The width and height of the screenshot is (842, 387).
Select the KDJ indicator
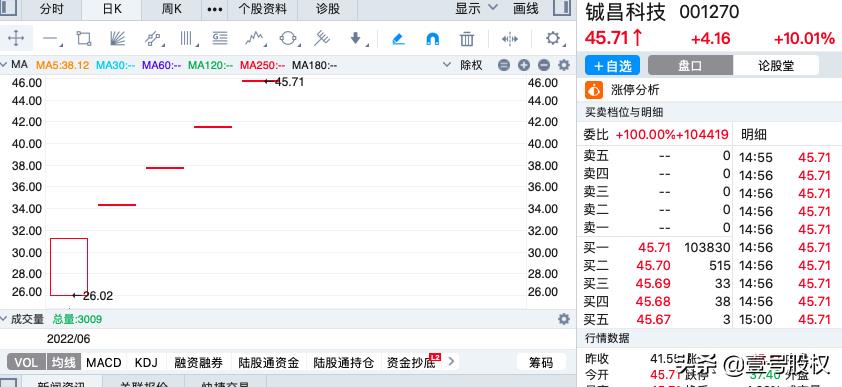[x=146, y=362]
